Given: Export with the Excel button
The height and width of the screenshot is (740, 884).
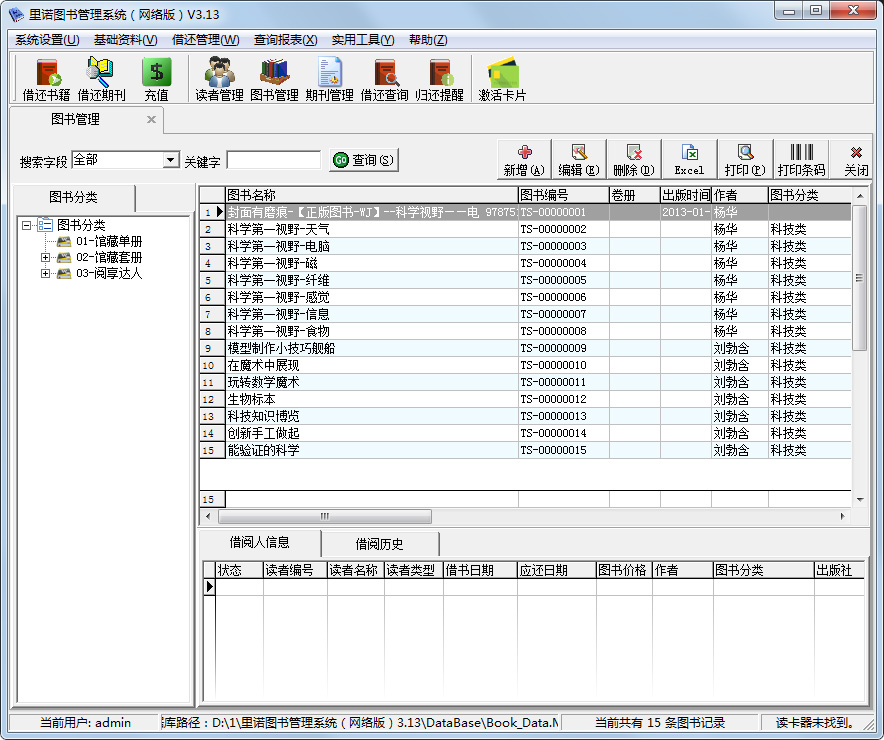Looking at the screenshot, I should click(x=689, y=159).
